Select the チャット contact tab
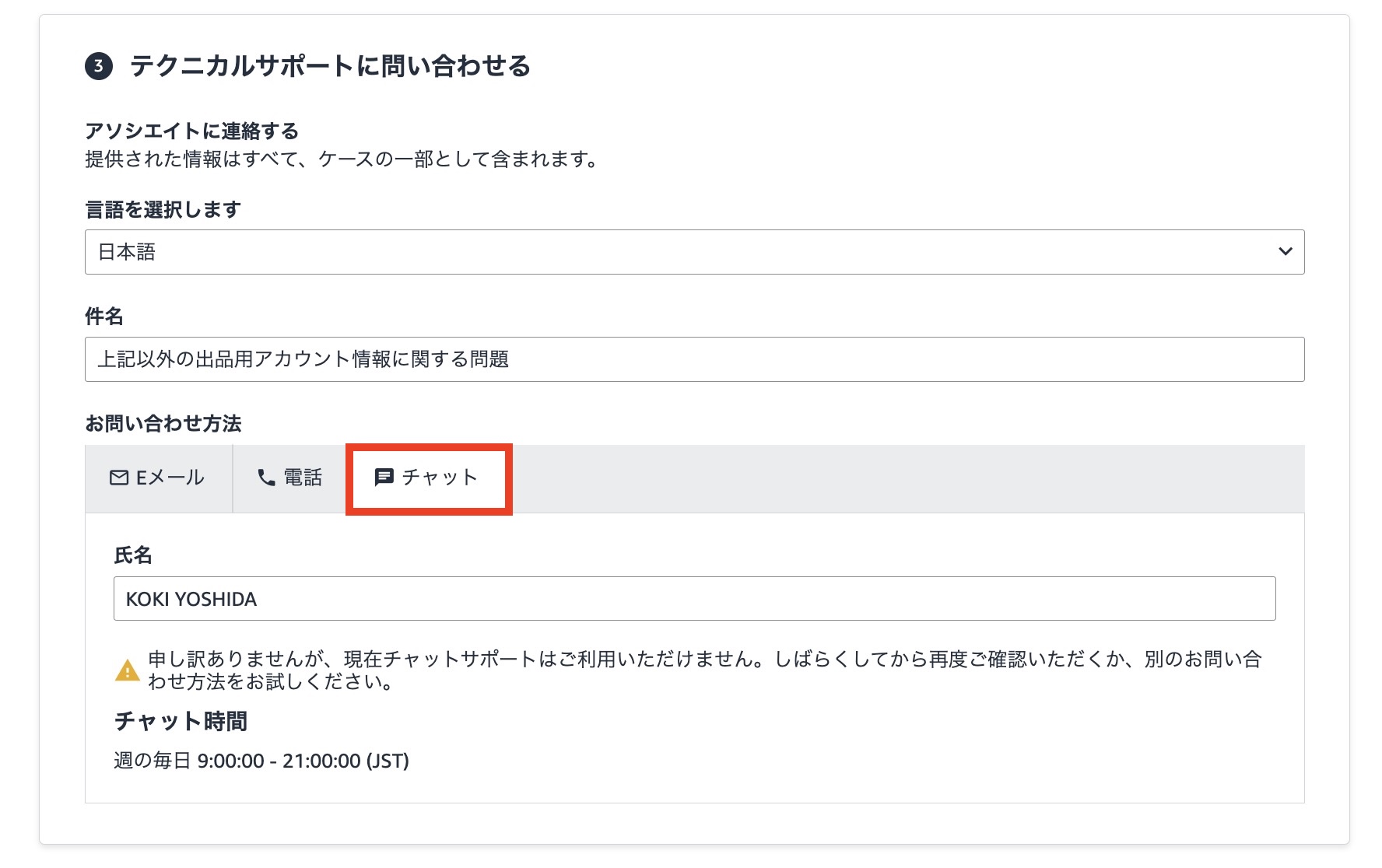The height and width of the screenshot is (868, 1382). tap(428, 478)
